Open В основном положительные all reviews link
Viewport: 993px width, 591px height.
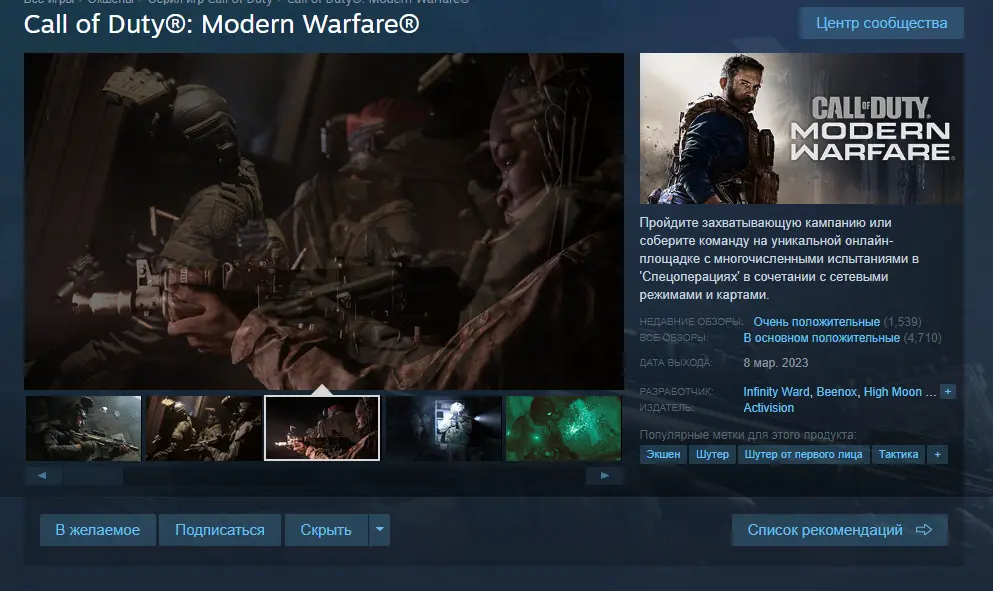821,338
